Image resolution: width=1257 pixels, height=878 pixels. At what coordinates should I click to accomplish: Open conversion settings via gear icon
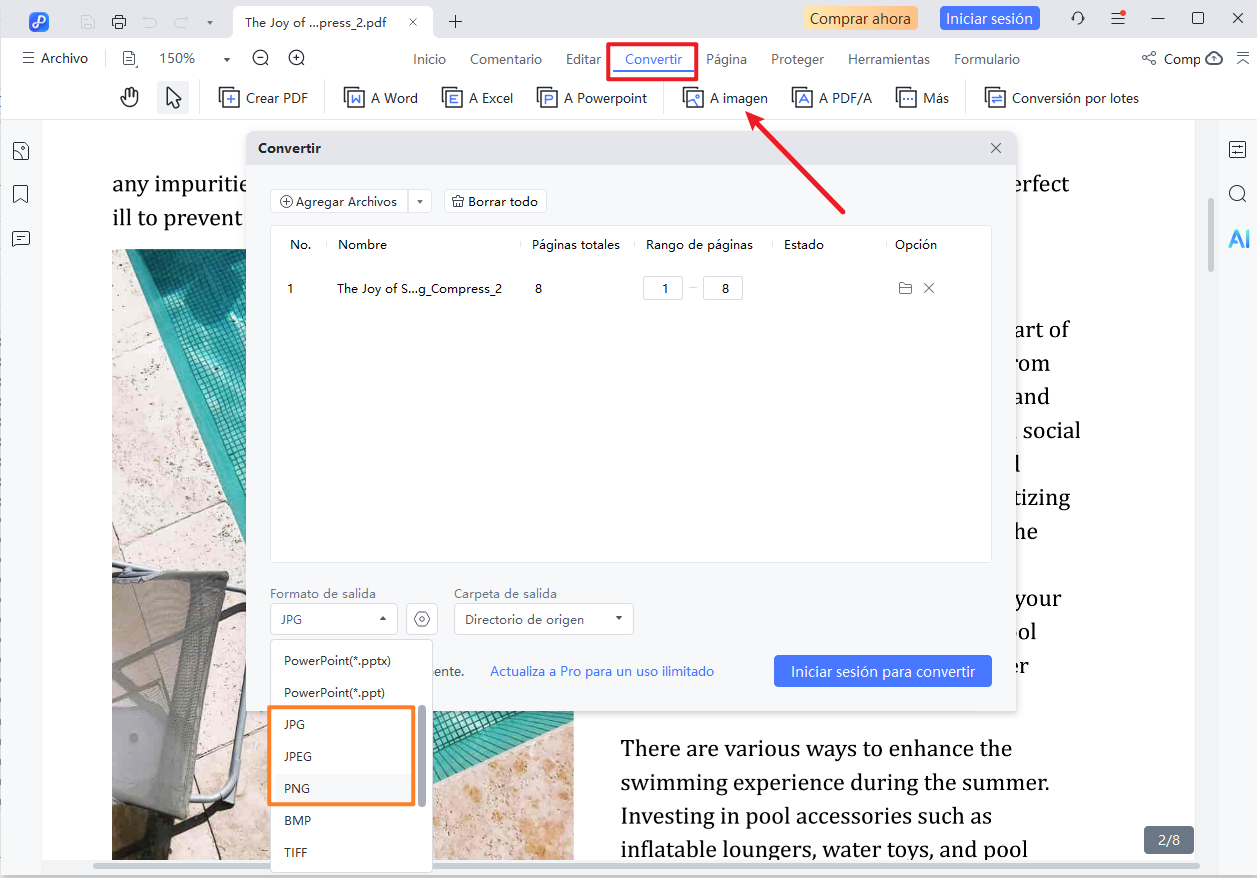tap(421, 618)
